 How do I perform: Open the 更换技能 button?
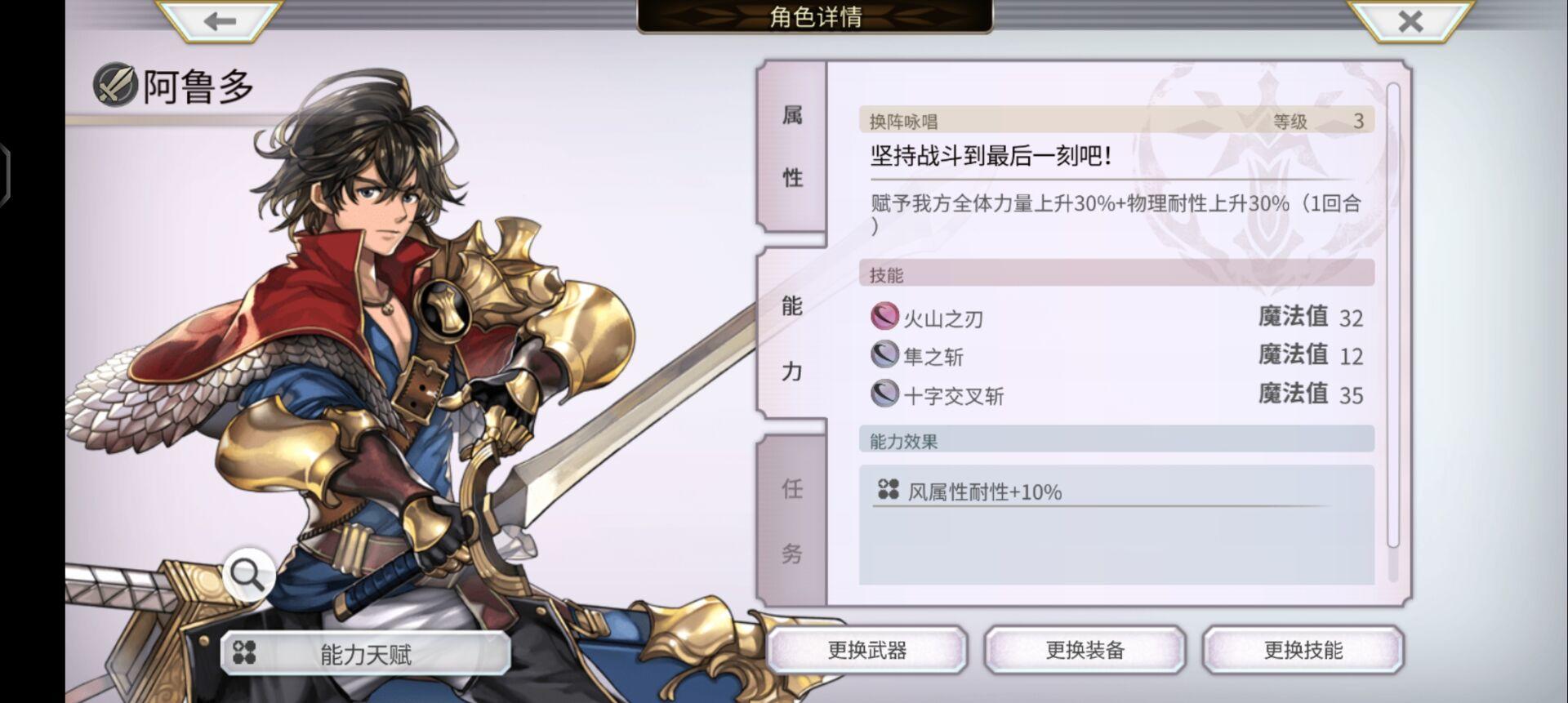click(x=1303, y=650)
